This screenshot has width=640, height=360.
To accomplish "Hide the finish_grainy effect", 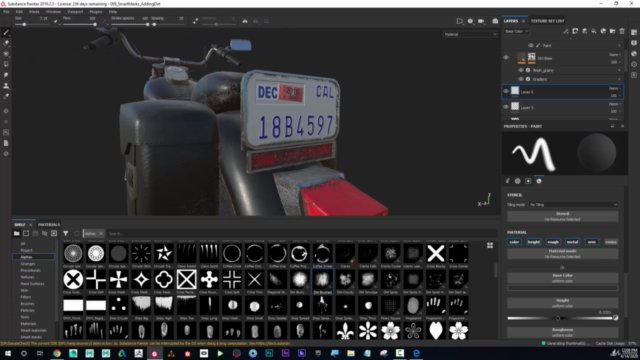I will tap(521, 70).
